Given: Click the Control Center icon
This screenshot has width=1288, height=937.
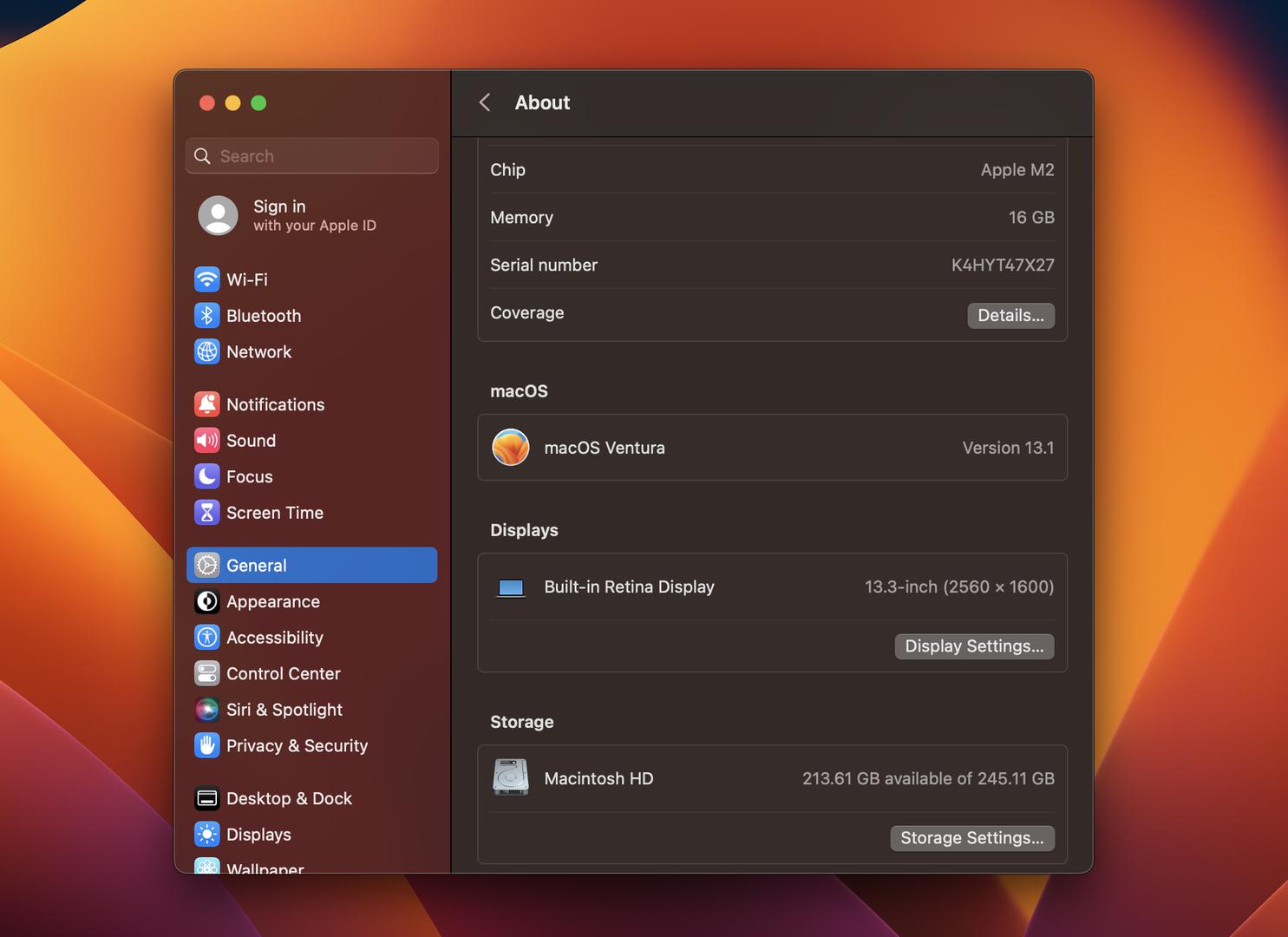Looking at the screenshot, I should (206, 673).
